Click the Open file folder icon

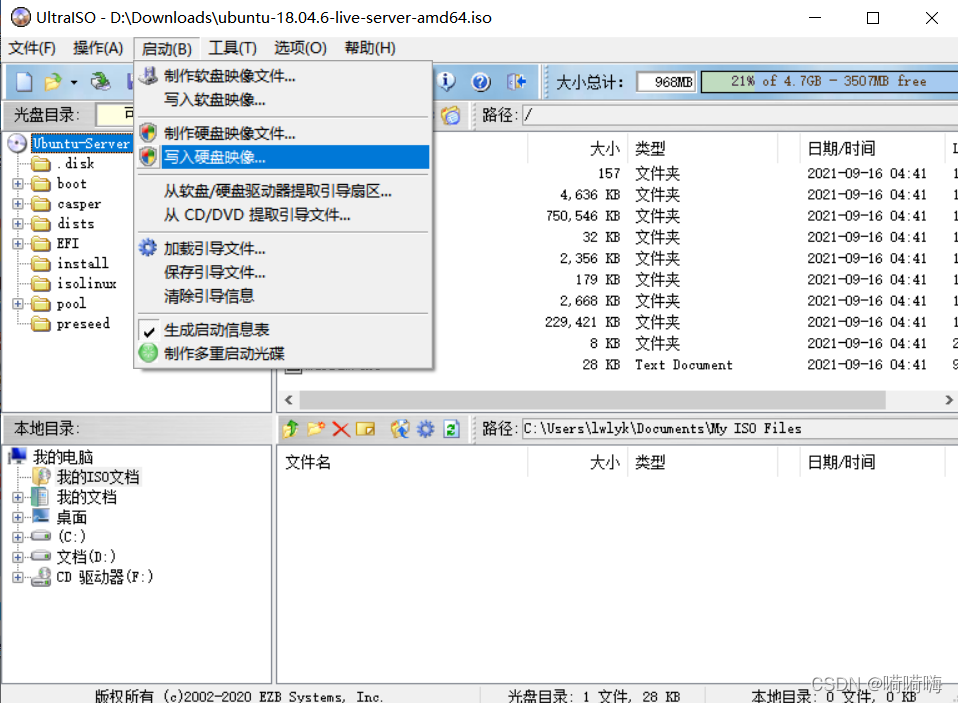[53, 81]
